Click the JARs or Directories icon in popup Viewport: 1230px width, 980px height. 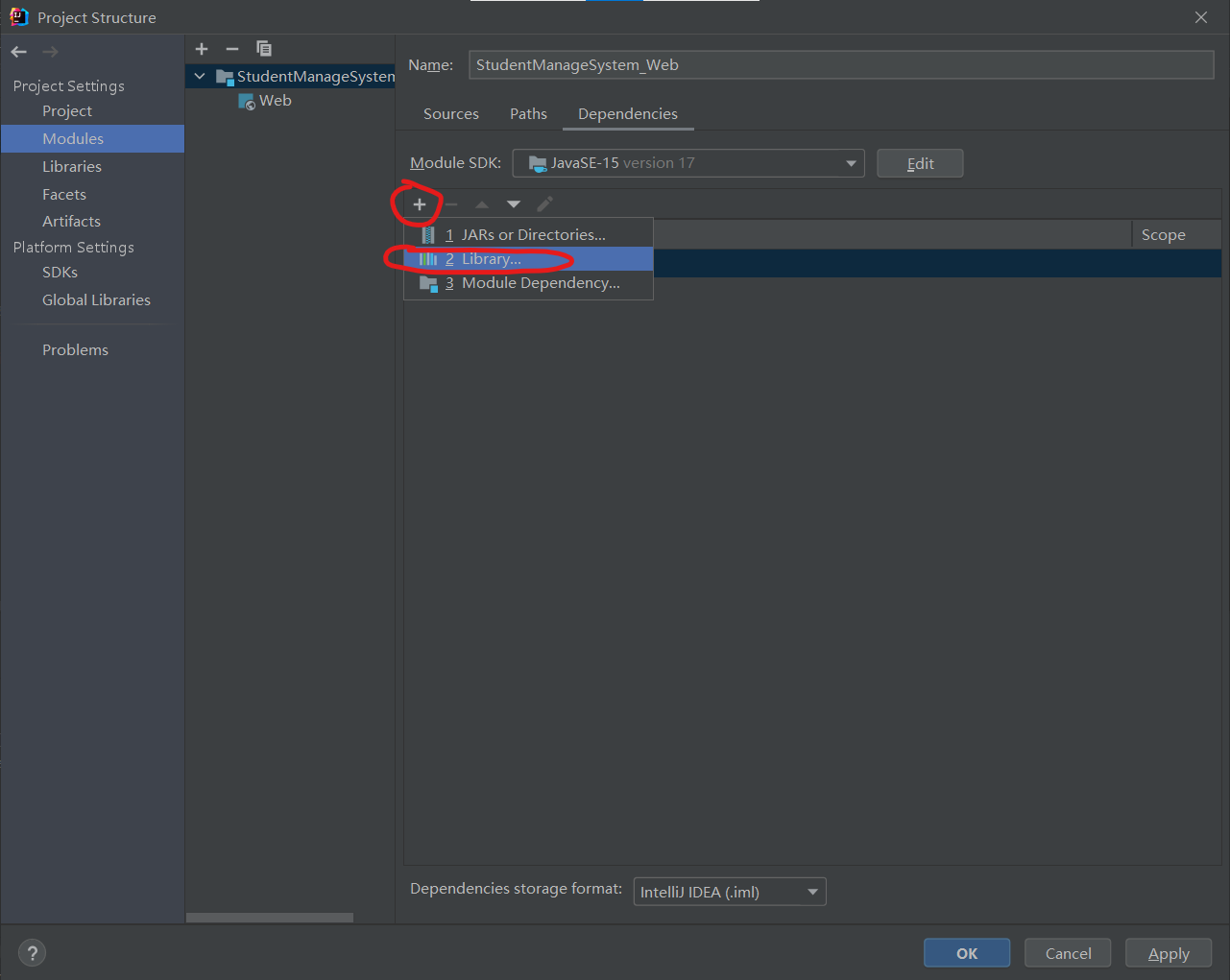[428, 235]
